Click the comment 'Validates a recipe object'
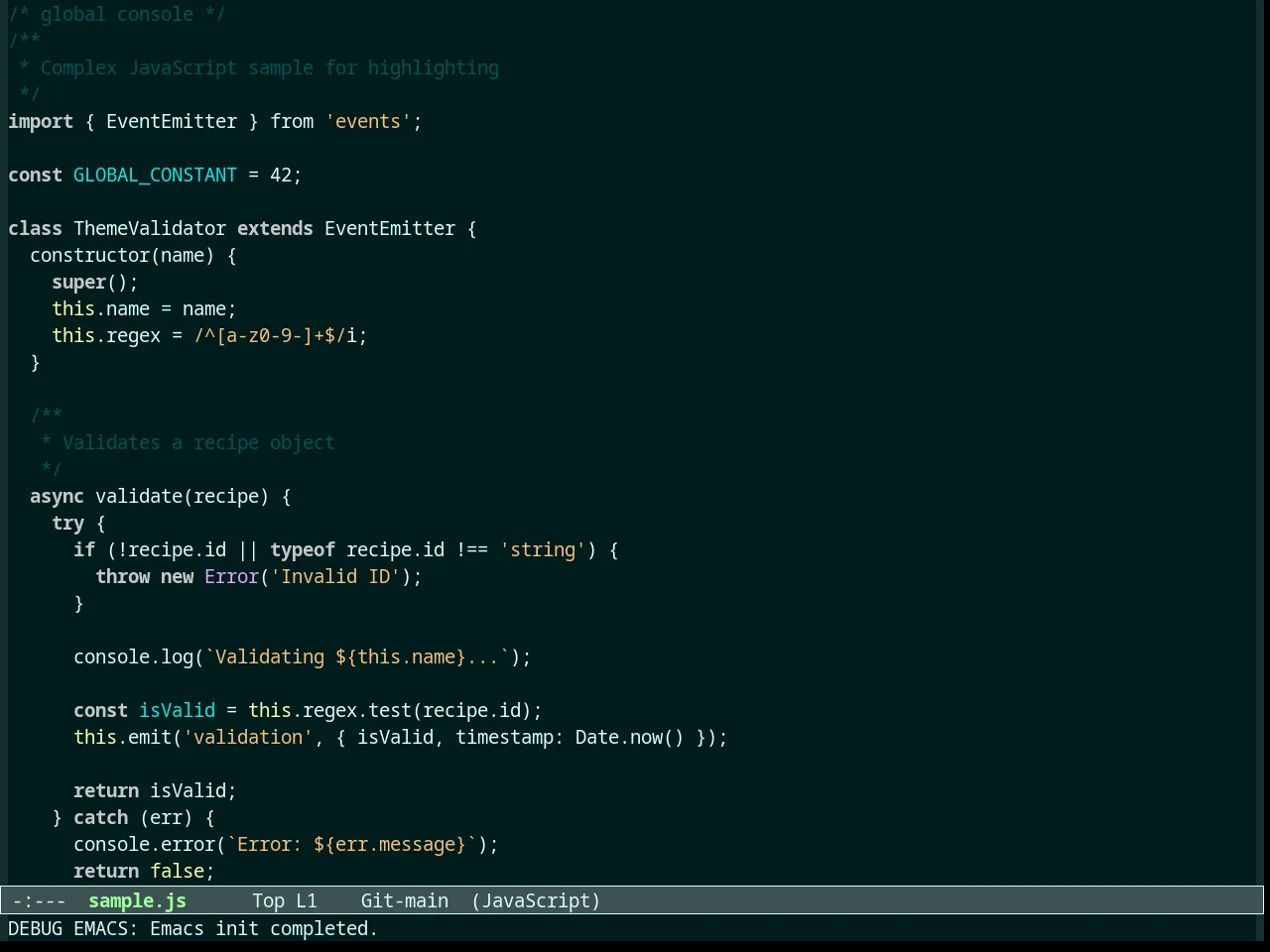Viewport: 1270px width, 952px height. [x=198, y=442]
